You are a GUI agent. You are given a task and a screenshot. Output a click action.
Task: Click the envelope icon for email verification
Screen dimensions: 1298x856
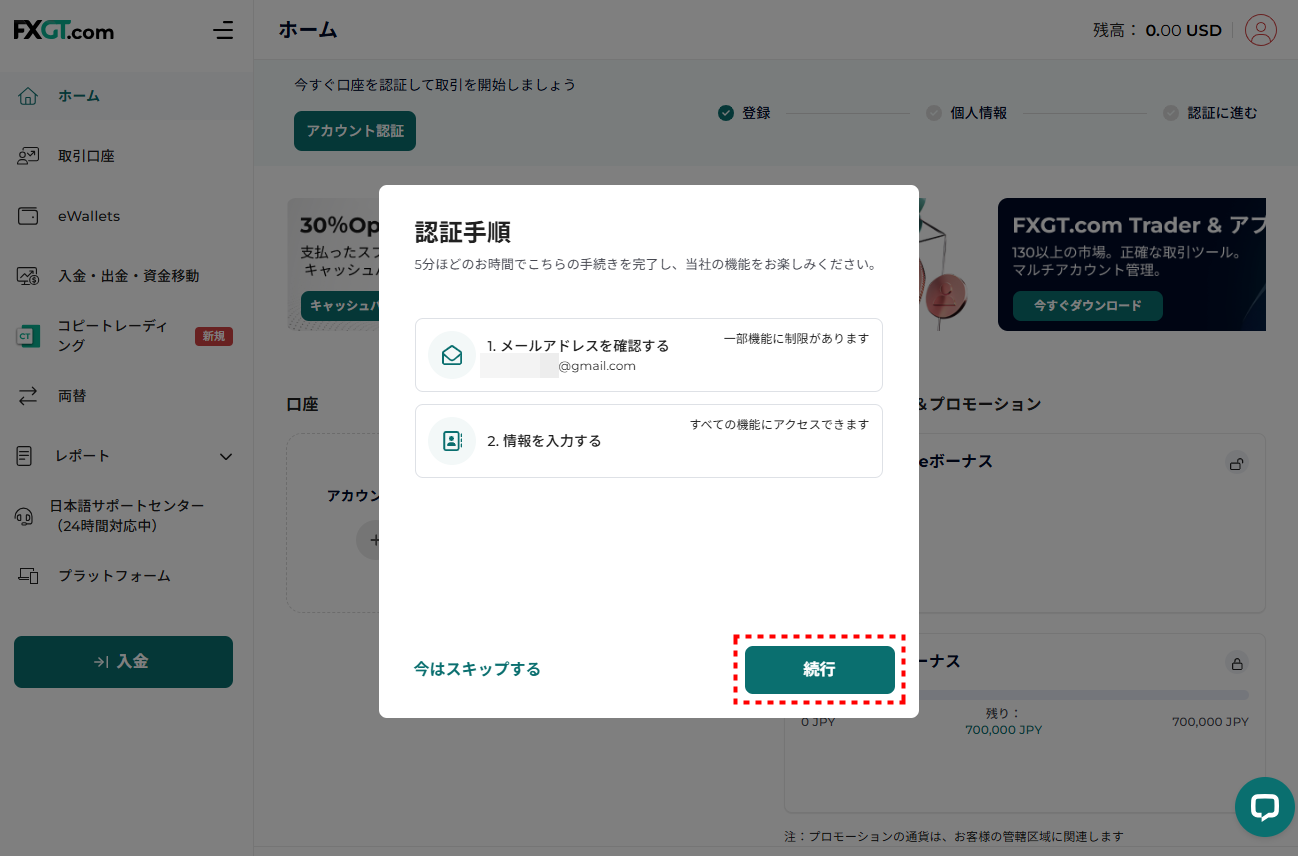click(x=452, y=355)
